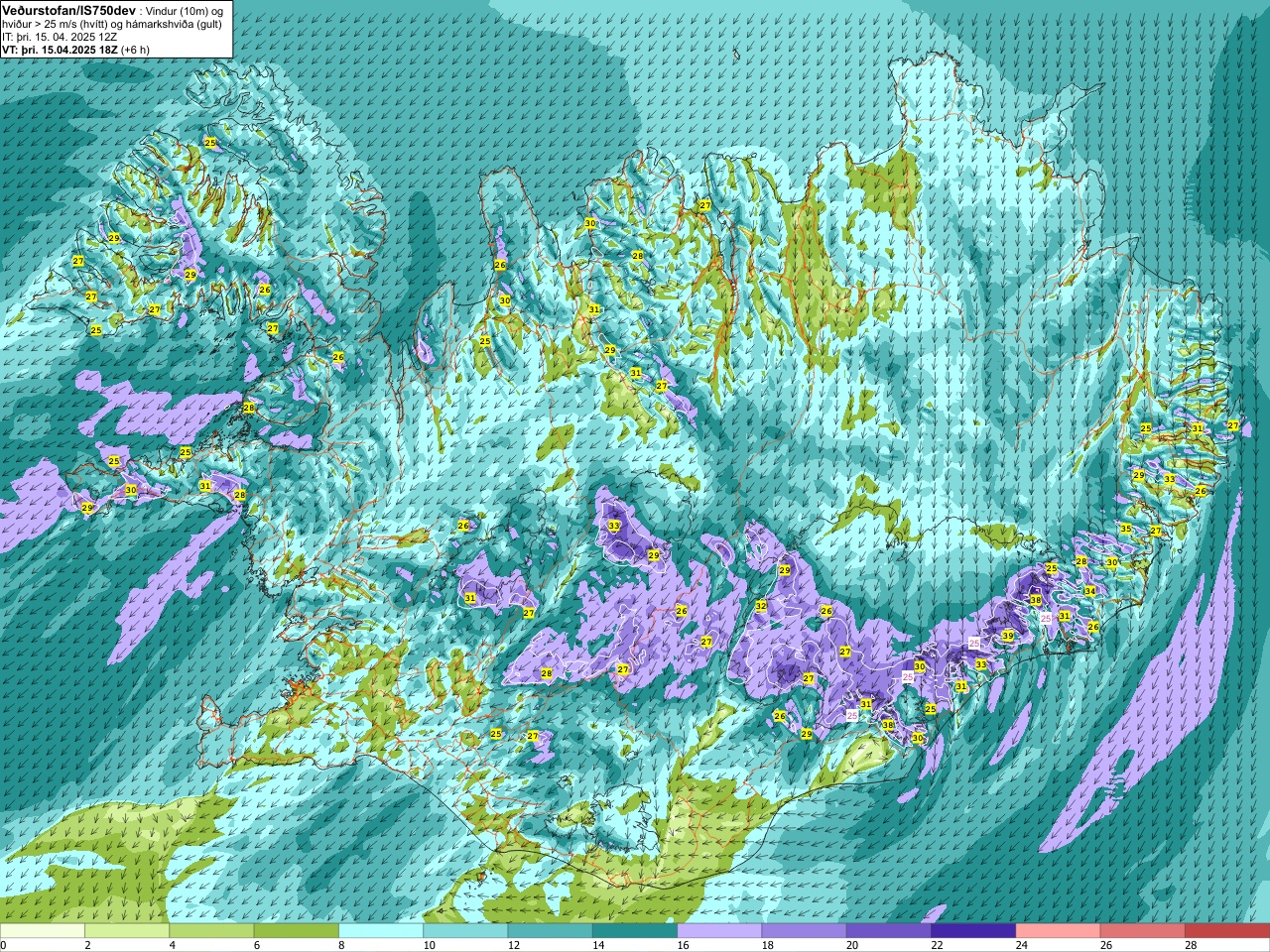Select the 6–8 m/s olive green legend swatch
Screen dimensions: 1270x952
click(x=297, y=931)
